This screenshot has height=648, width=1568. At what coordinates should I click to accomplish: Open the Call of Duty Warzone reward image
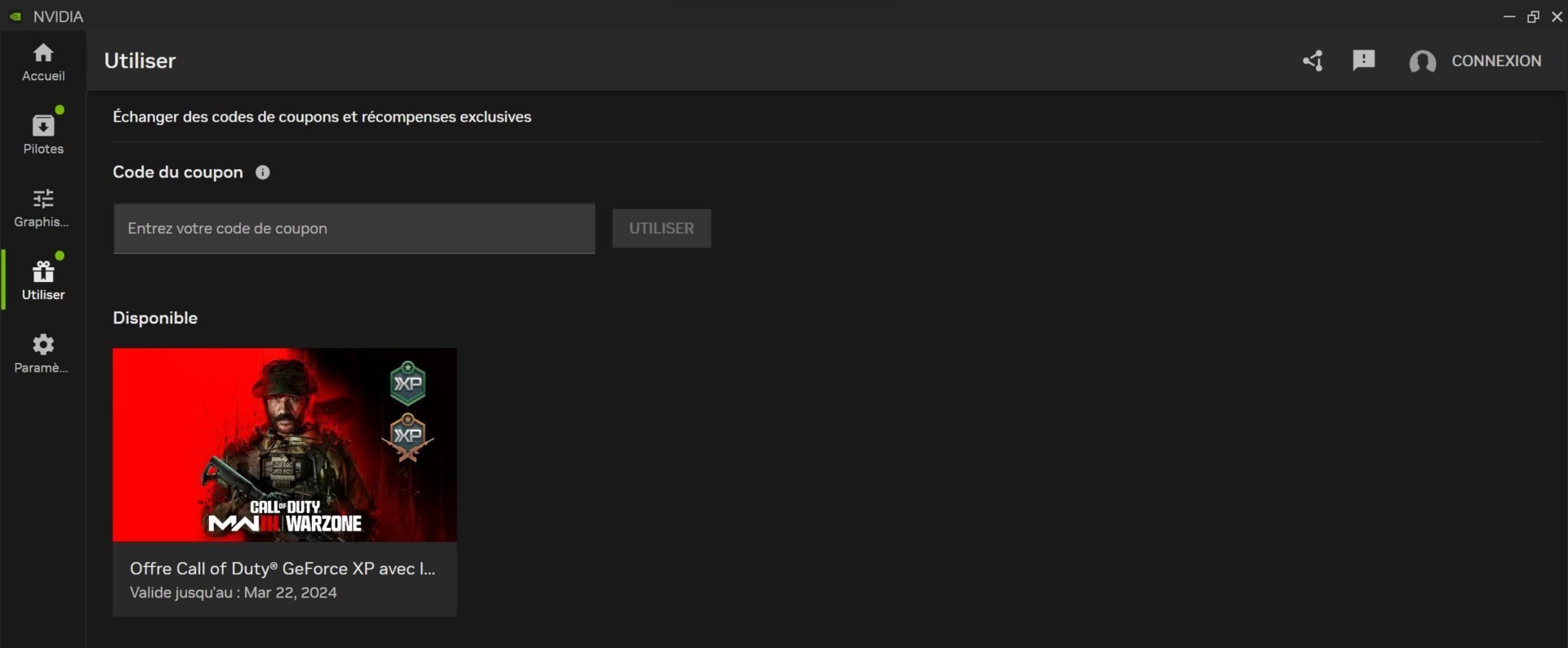tap(285, 445)
